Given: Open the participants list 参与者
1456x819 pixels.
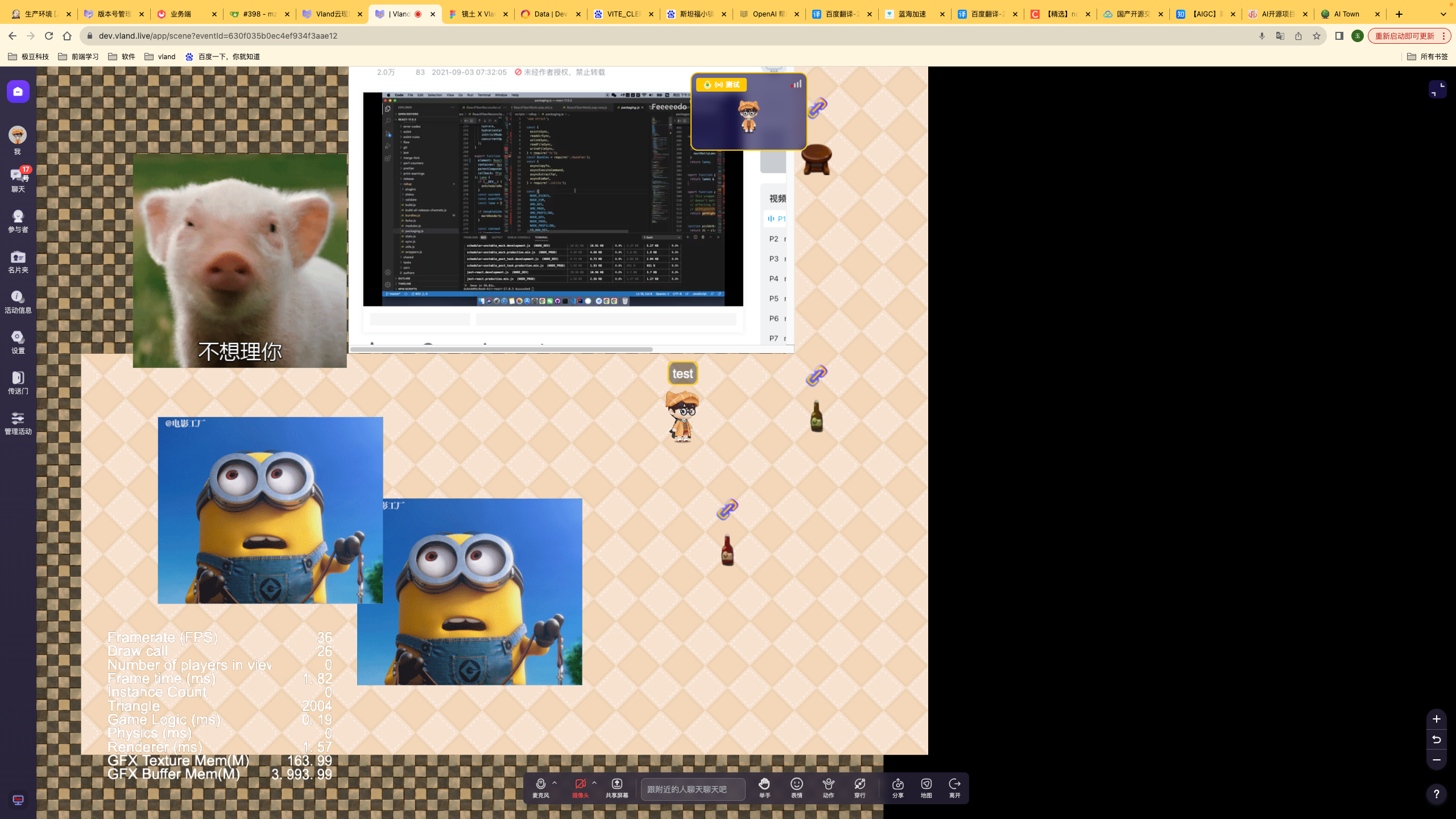Looking at the screenshot, I should tap(18, 221).
